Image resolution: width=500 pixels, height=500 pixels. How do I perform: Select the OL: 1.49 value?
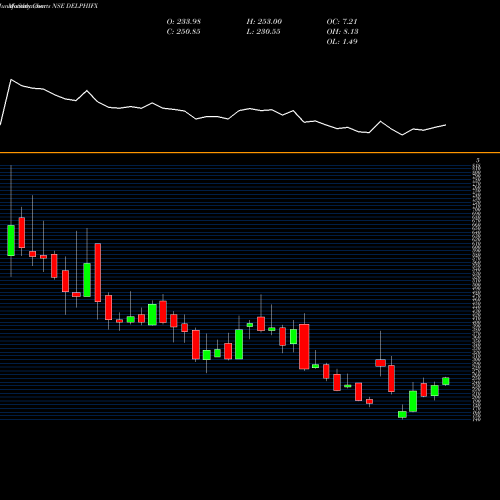pos(342,41)
